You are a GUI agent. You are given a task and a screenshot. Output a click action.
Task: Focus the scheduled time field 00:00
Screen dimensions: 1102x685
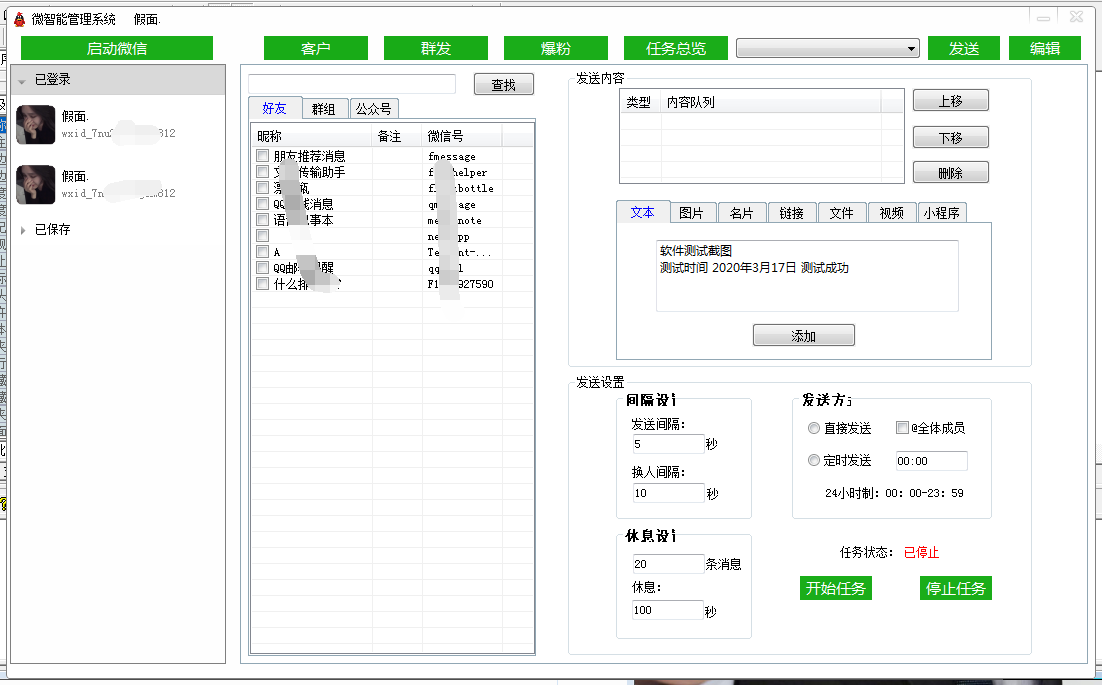click(931, 461)
